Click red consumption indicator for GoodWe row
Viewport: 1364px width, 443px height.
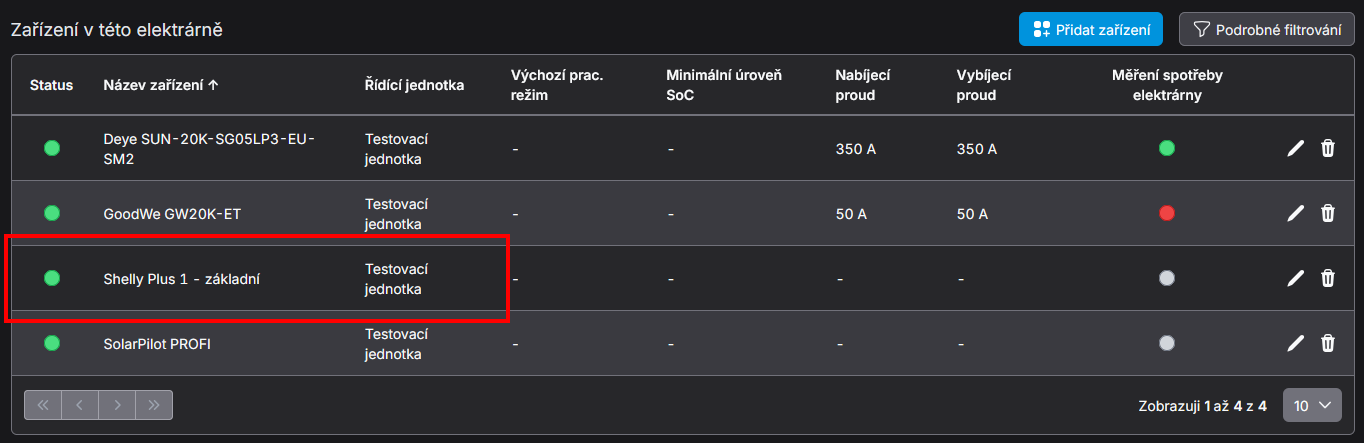(1166, 213)
